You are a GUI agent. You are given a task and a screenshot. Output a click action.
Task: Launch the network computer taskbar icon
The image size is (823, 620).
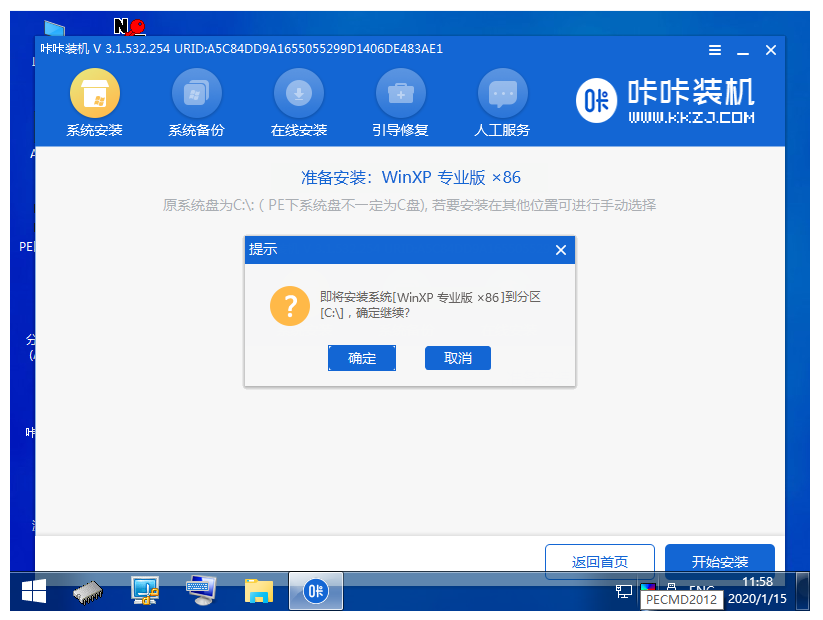click(146, 592)
